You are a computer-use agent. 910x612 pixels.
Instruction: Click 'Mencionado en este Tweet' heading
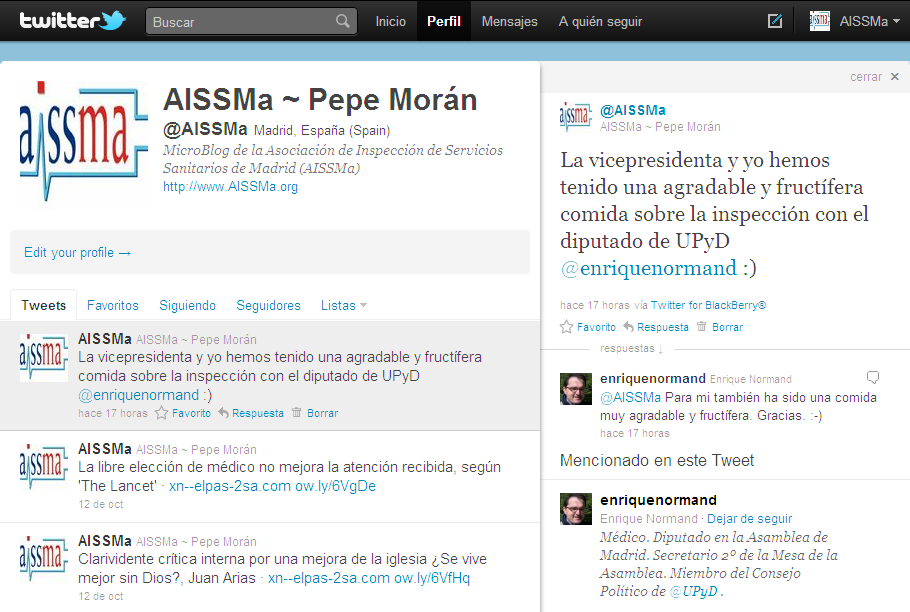coord(657,461)
